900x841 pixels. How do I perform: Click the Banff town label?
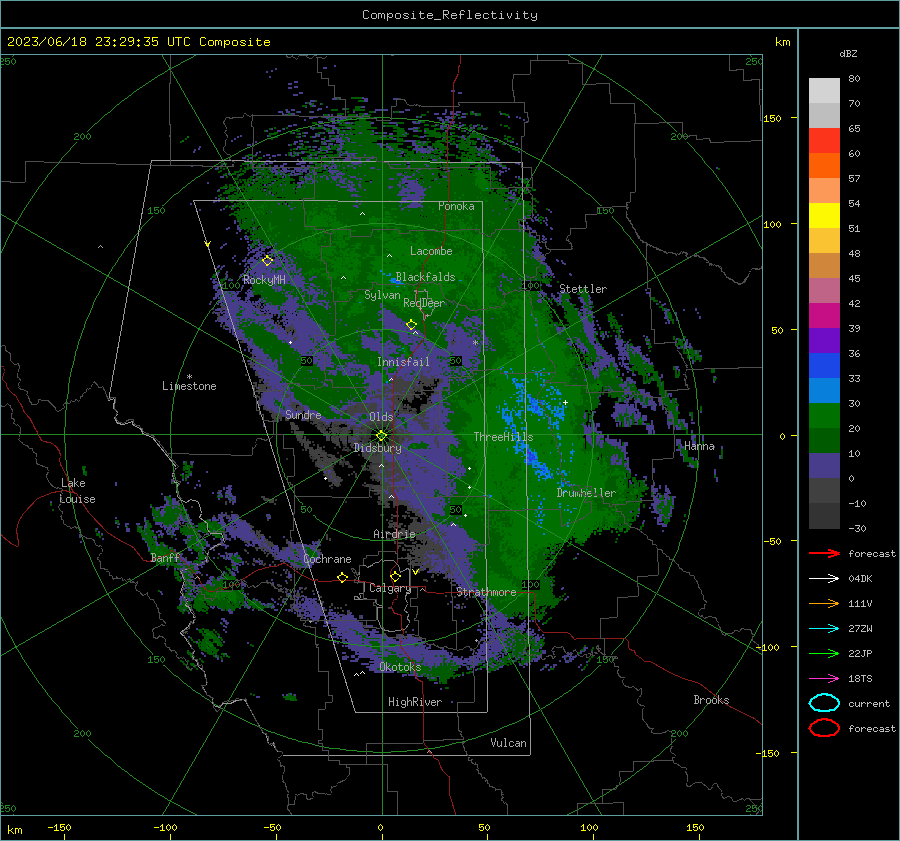click(x=165, y=557)
